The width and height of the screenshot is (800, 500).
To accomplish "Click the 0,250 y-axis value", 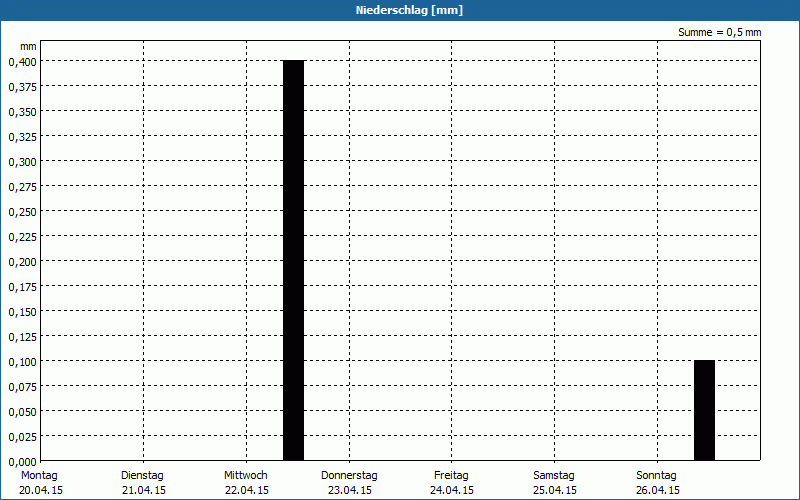I will click(x=22, y=212).
